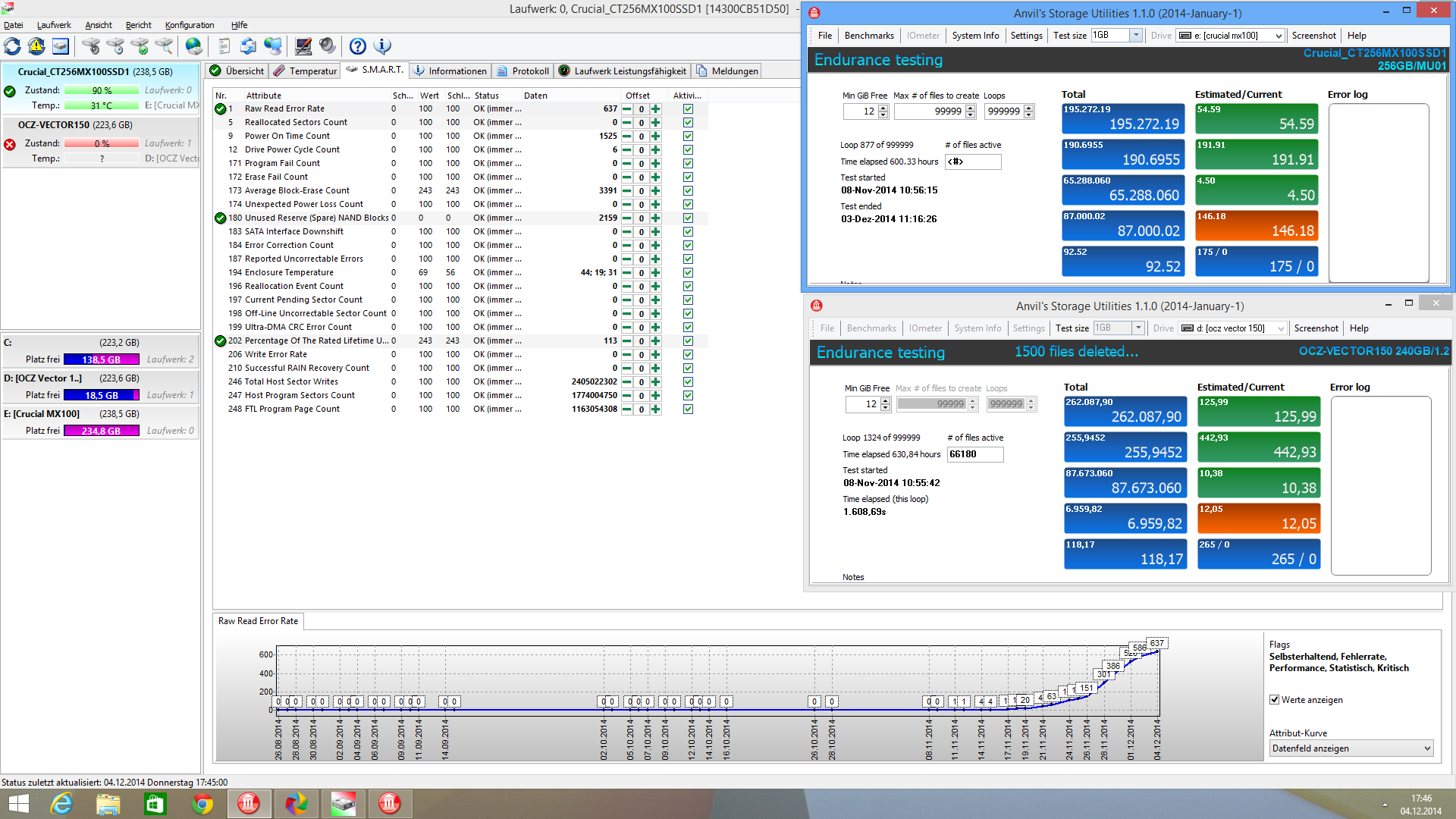Click System Info in the Crucial Anvil window

(x=975, y=36)
